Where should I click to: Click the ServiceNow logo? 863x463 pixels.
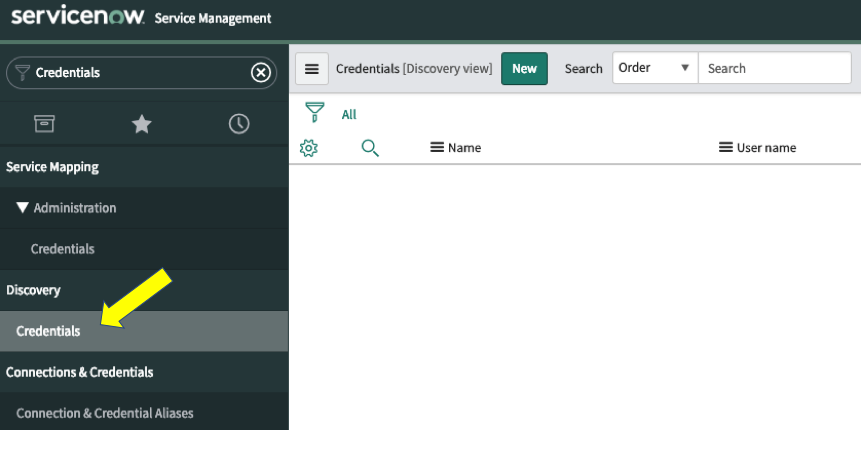pos(78,15)
